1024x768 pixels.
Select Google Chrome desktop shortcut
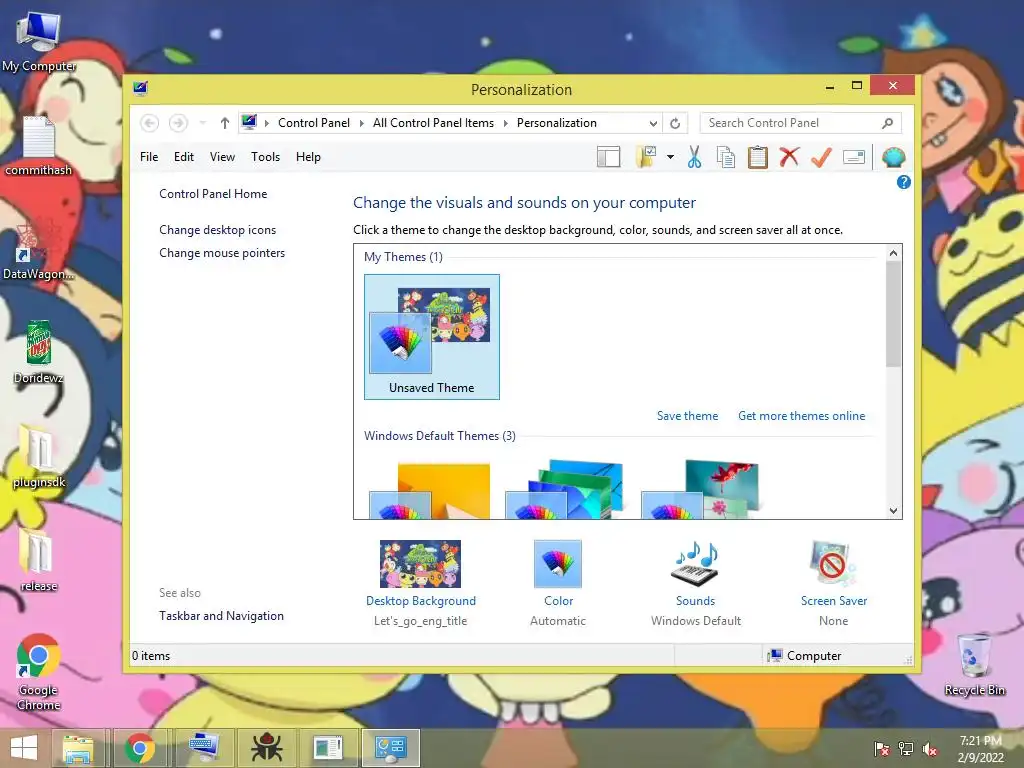pos(39,672)
